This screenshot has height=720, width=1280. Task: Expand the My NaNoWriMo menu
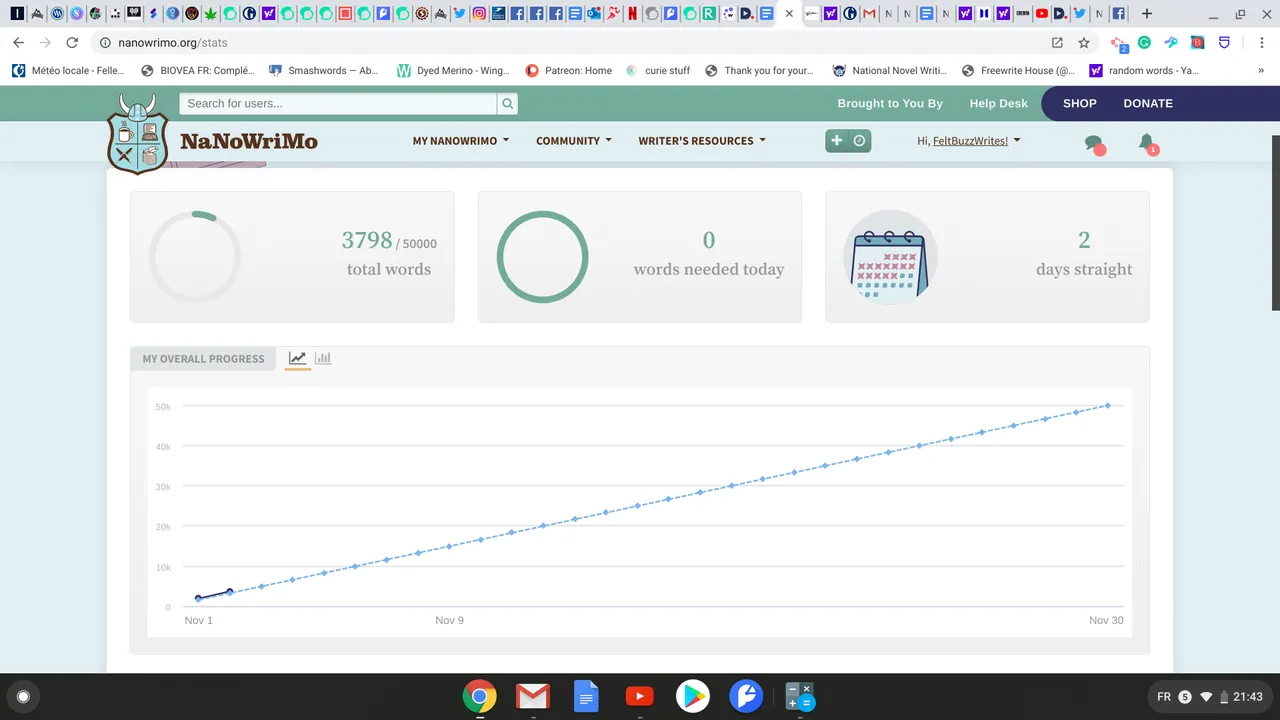tap(461, 141)
